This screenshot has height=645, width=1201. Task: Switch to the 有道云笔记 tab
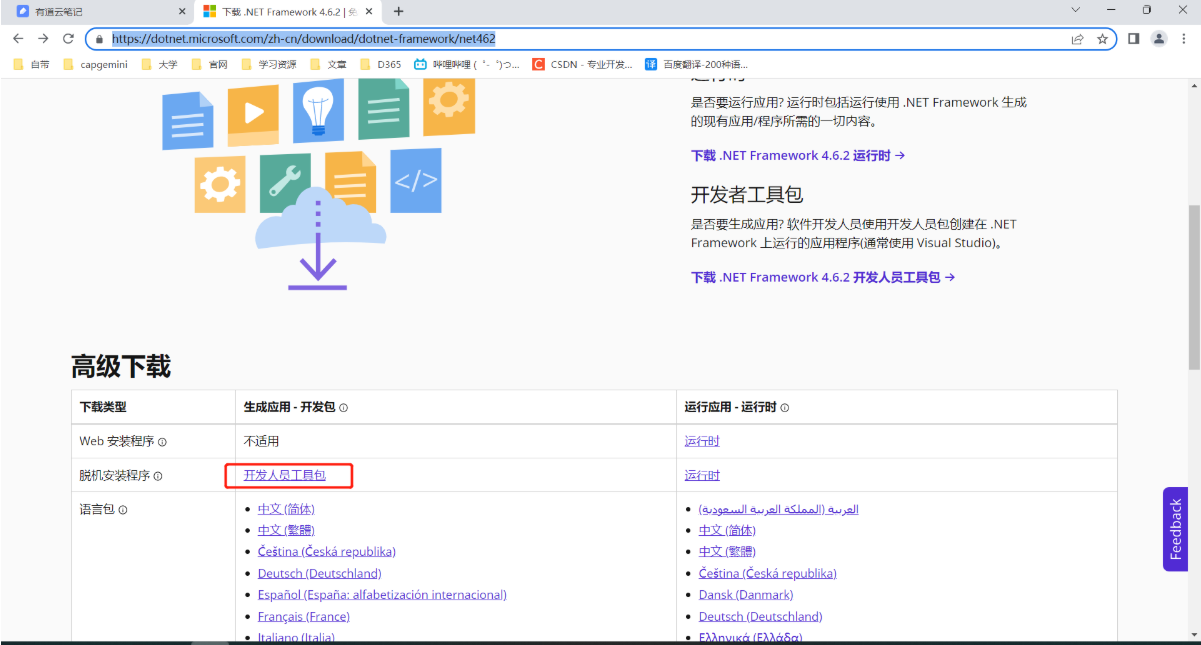[100, 11]
